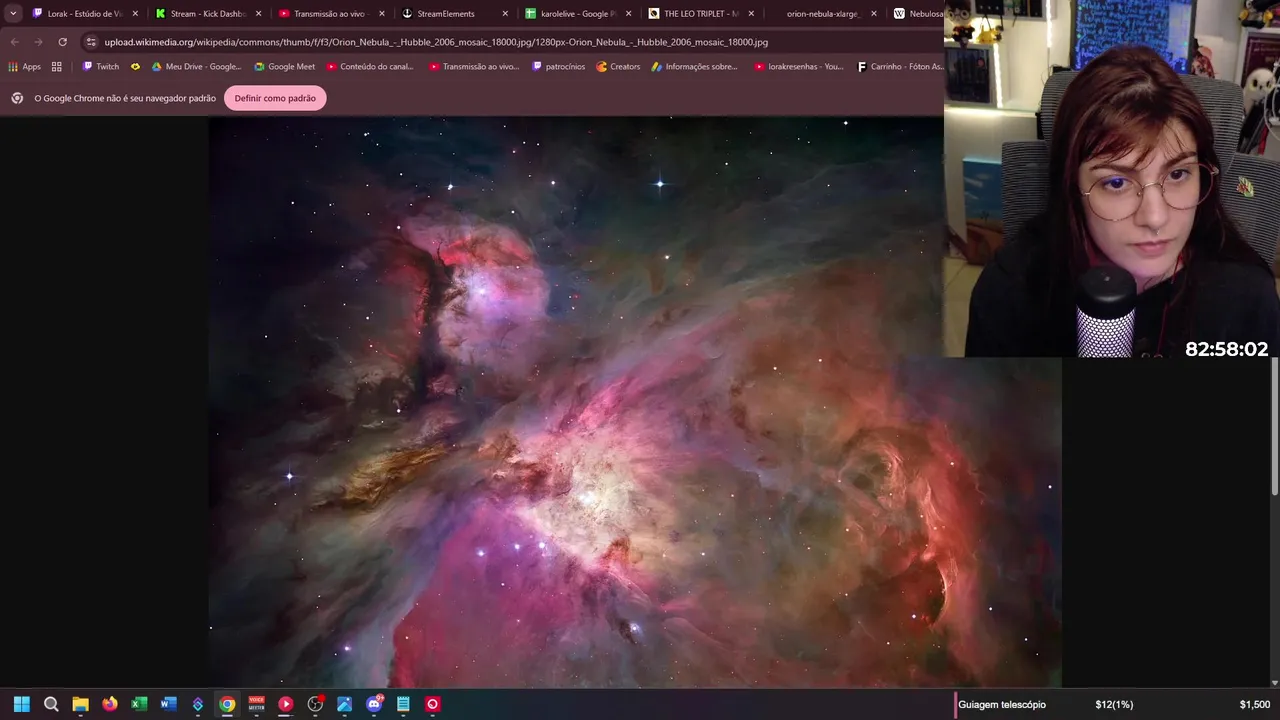Open the Meu Drive - Google bookmark
The image size is (1280, 720).
coord(196,67)
